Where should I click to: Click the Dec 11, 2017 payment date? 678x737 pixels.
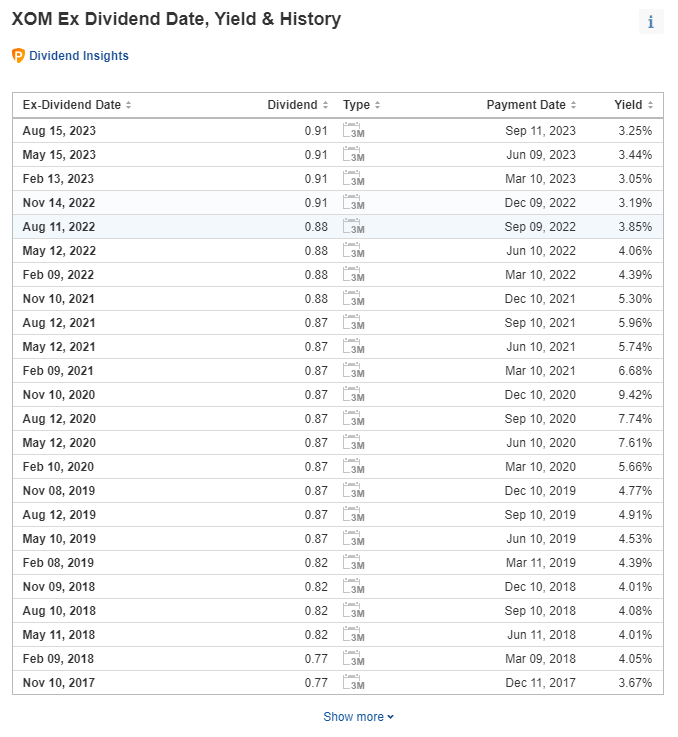pos(540,682)
